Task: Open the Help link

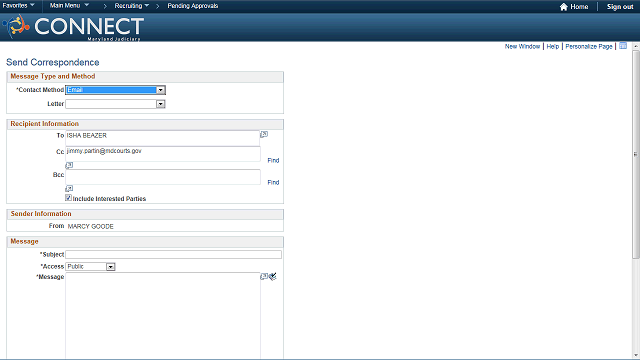Action: tap(553, 47)
